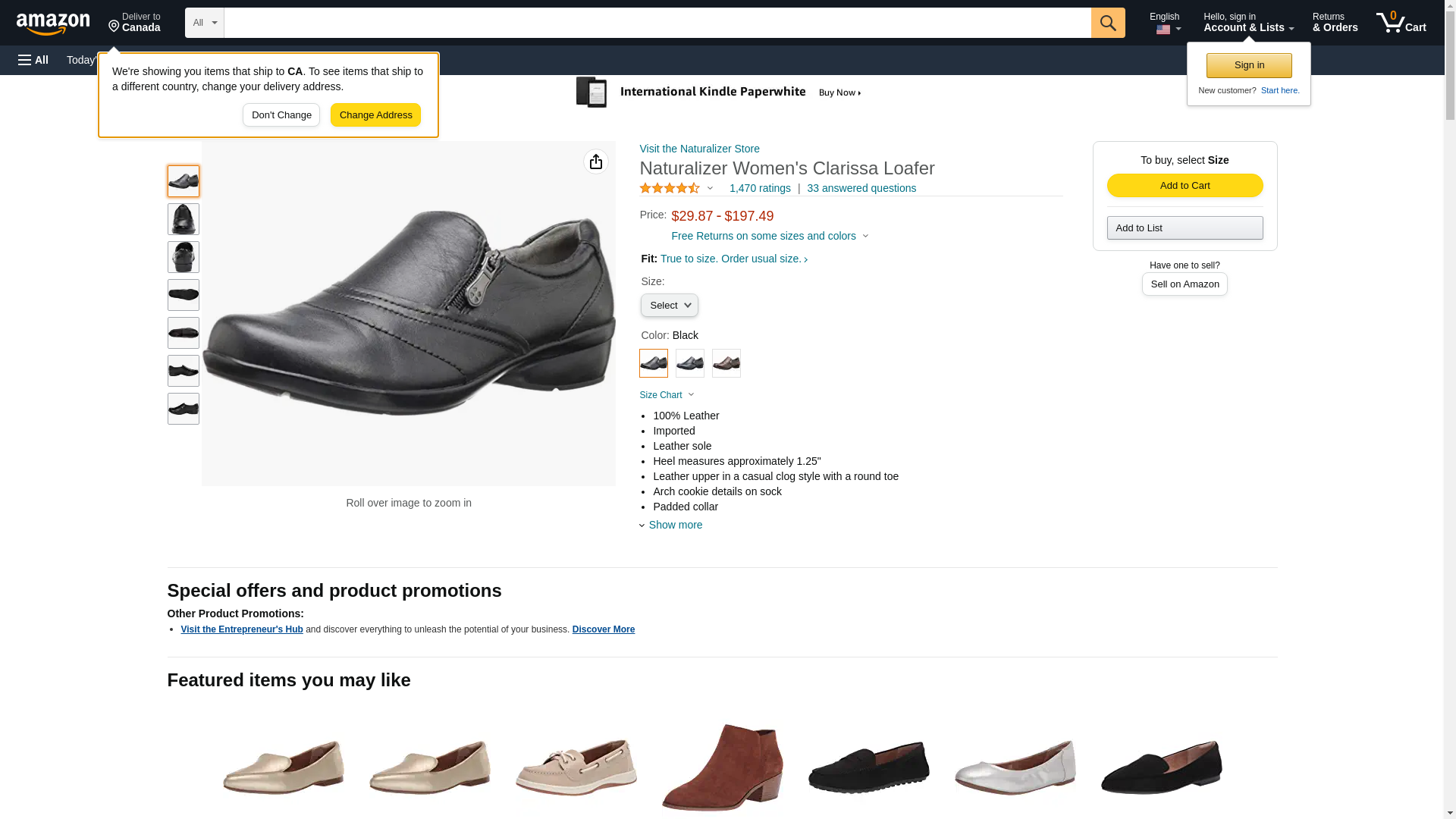Open the search category All dropdown
Image resolution: width=1456 pixels, height=819 pixels.
point(204,23)
